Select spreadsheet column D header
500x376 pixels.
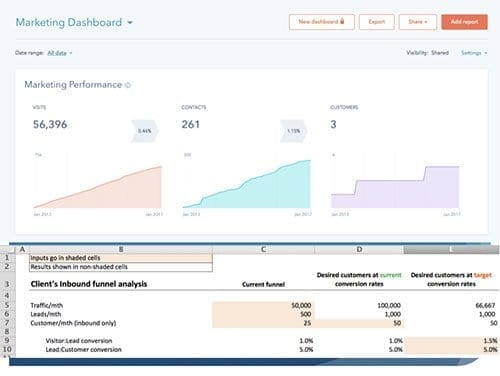[x=359, y=249]
